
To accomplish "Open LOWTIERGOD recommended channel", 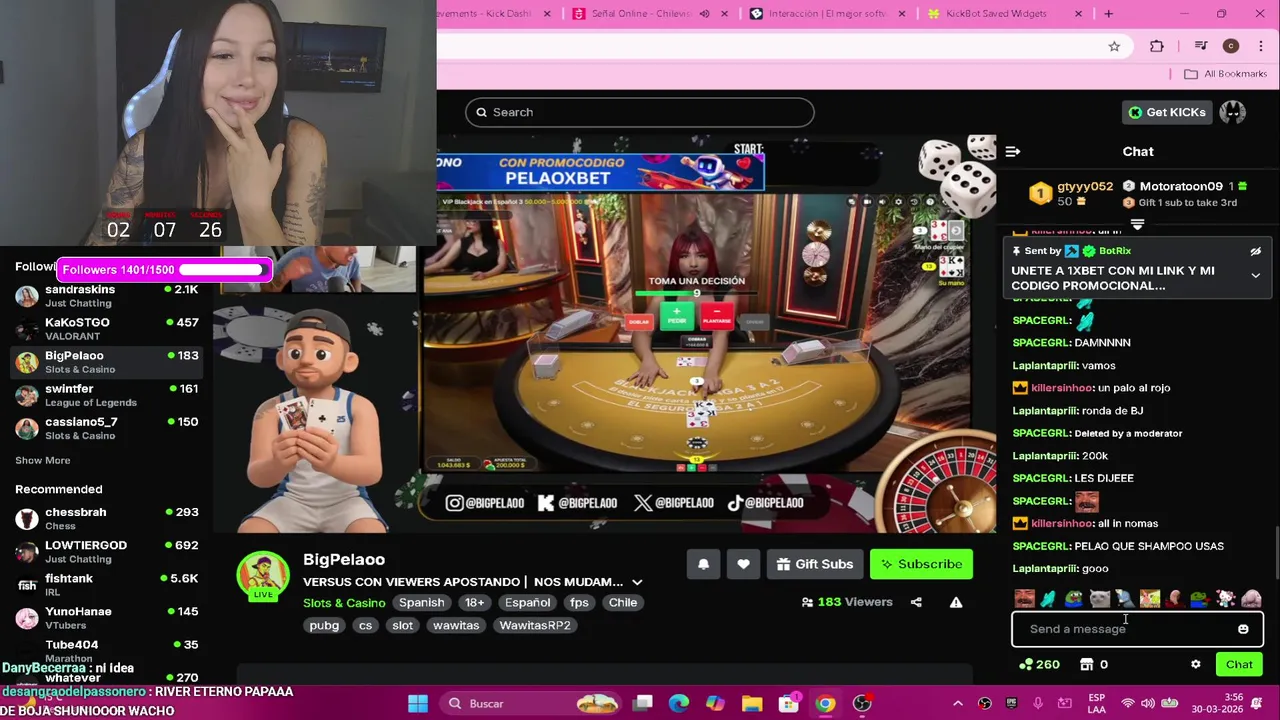I will (107, 552).
